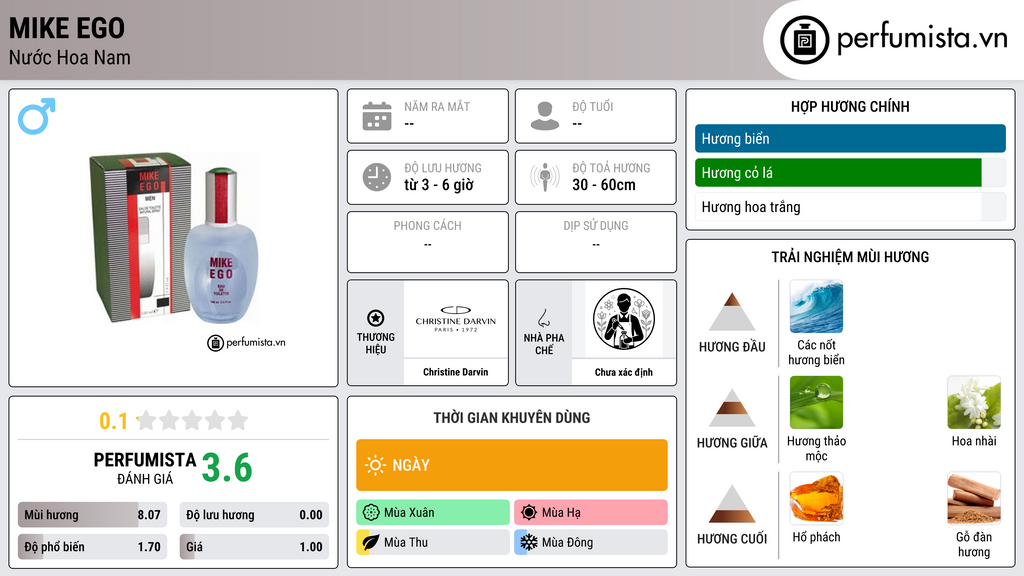Viewport: 1024px width, 576px height.
Task: Click the sun icon for Mùa Hạ
Action: point(529,512)
